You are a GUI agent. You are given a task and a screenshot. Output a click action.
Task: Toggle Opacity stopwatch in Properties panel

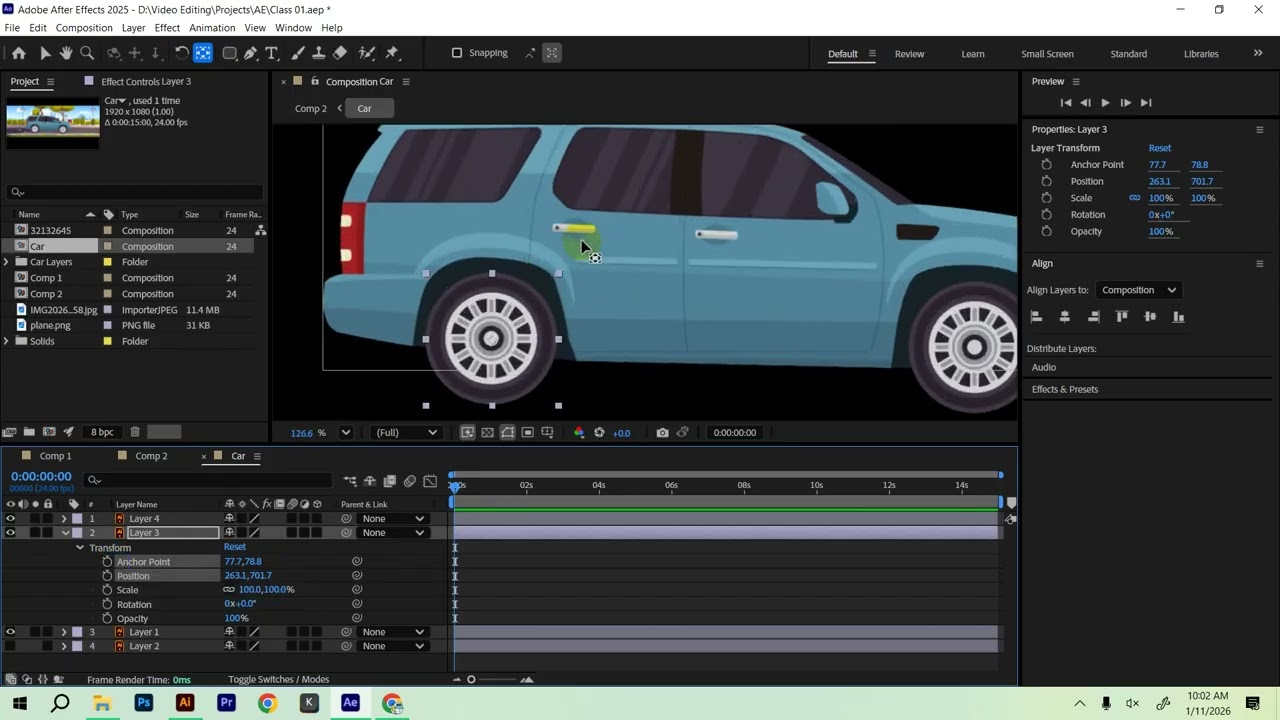point(1046,232)
